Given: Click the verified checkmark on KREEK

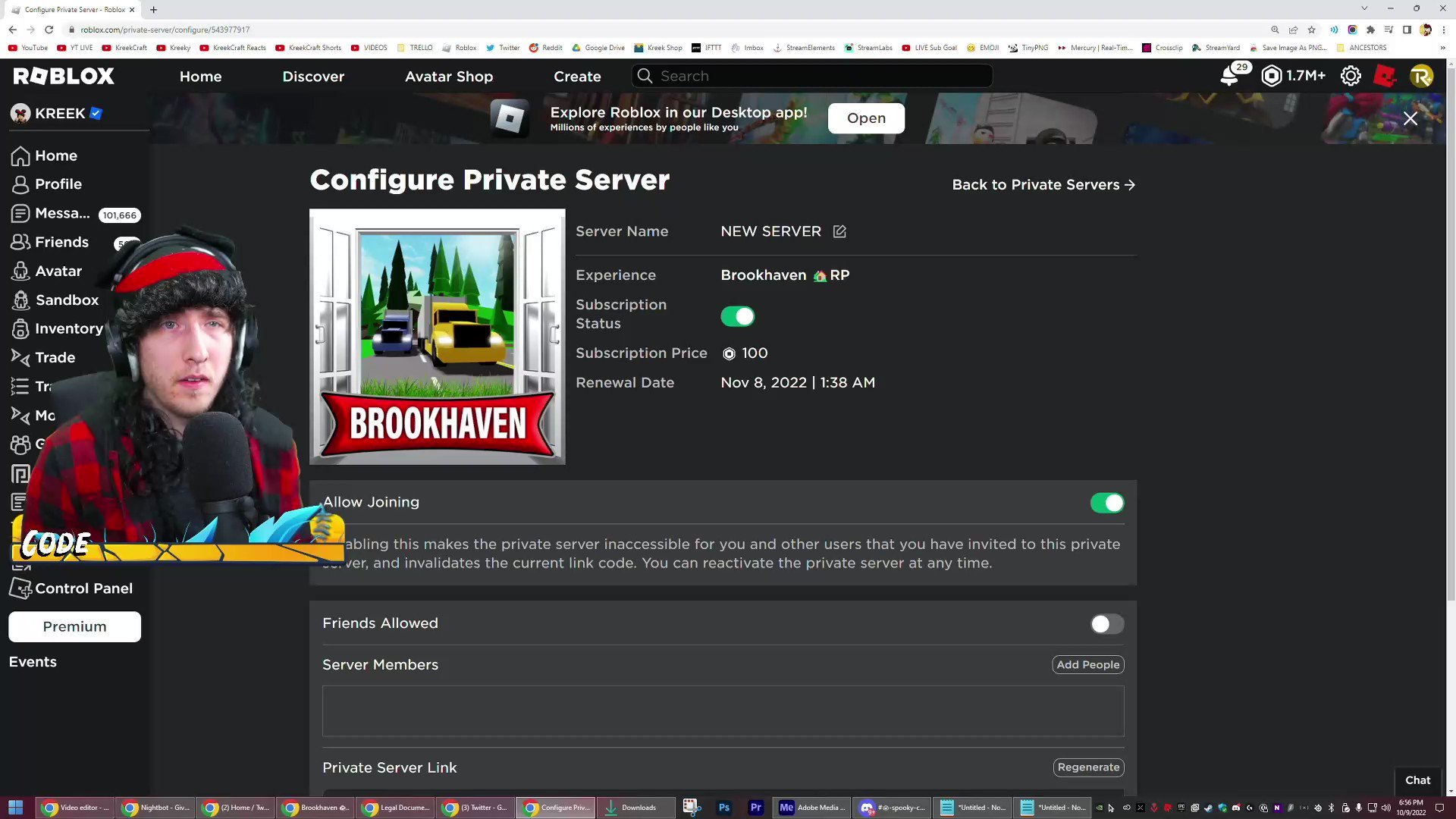Looking at the screenshot, I should point(97,112).
